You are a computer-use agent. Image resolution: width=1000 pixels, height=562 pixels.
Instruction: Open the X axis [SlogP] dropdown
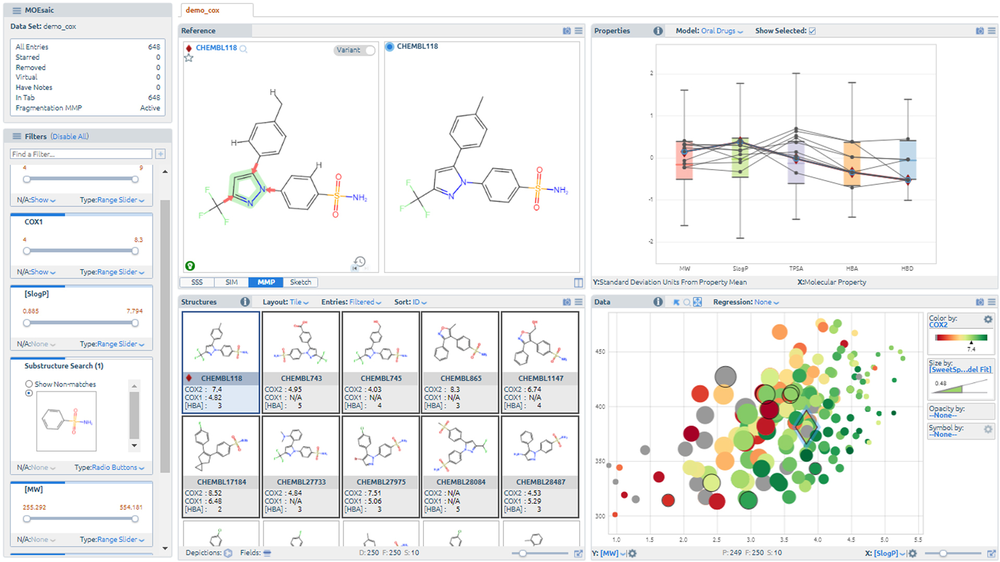(890, 554)
